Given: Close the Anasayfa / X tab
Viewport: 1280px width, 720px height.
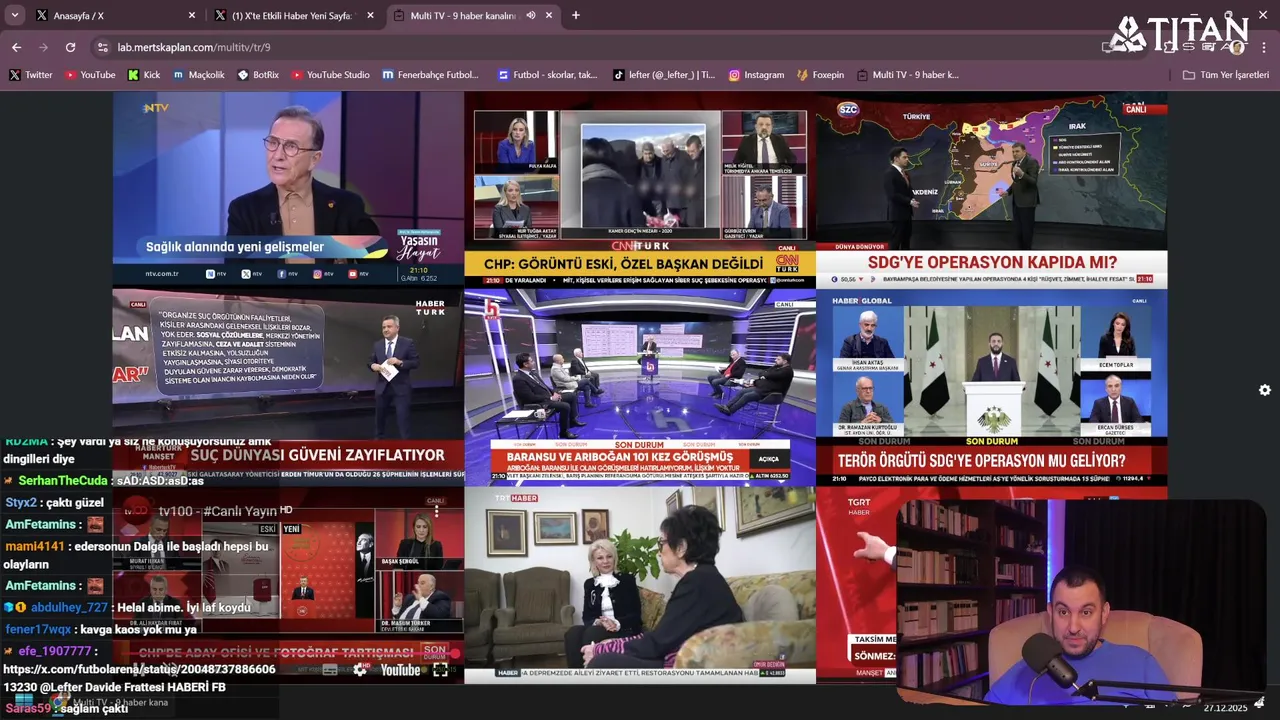Looking at the screenshot, I should click(192, 15).
